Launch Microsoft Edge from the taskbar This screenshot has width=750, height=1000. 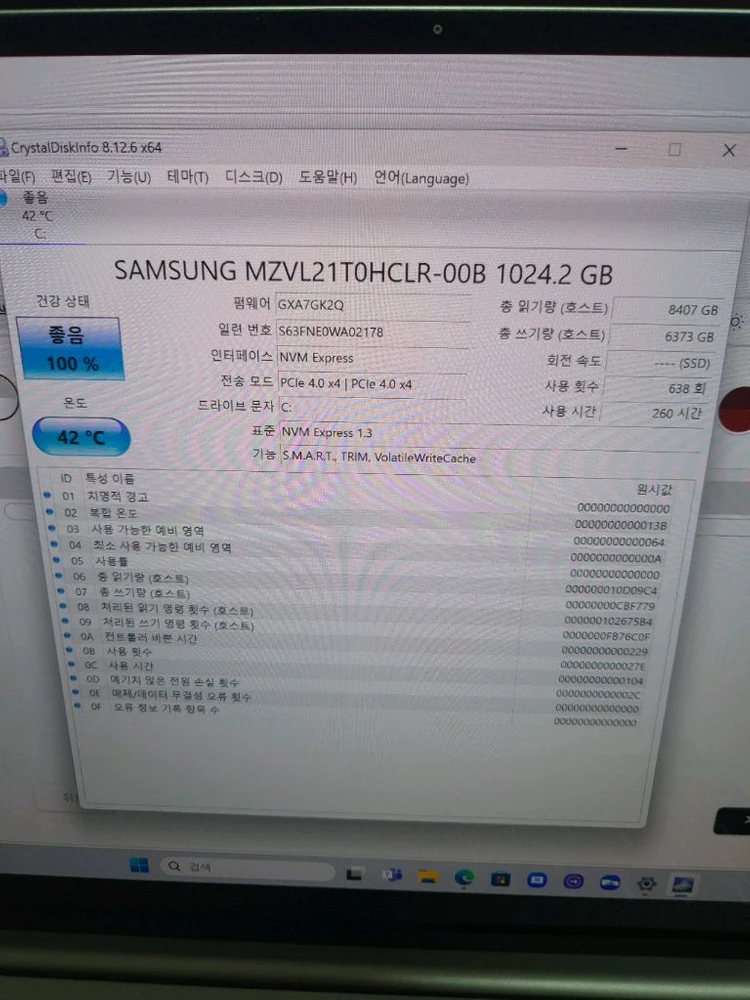click(x=464, y=878)
